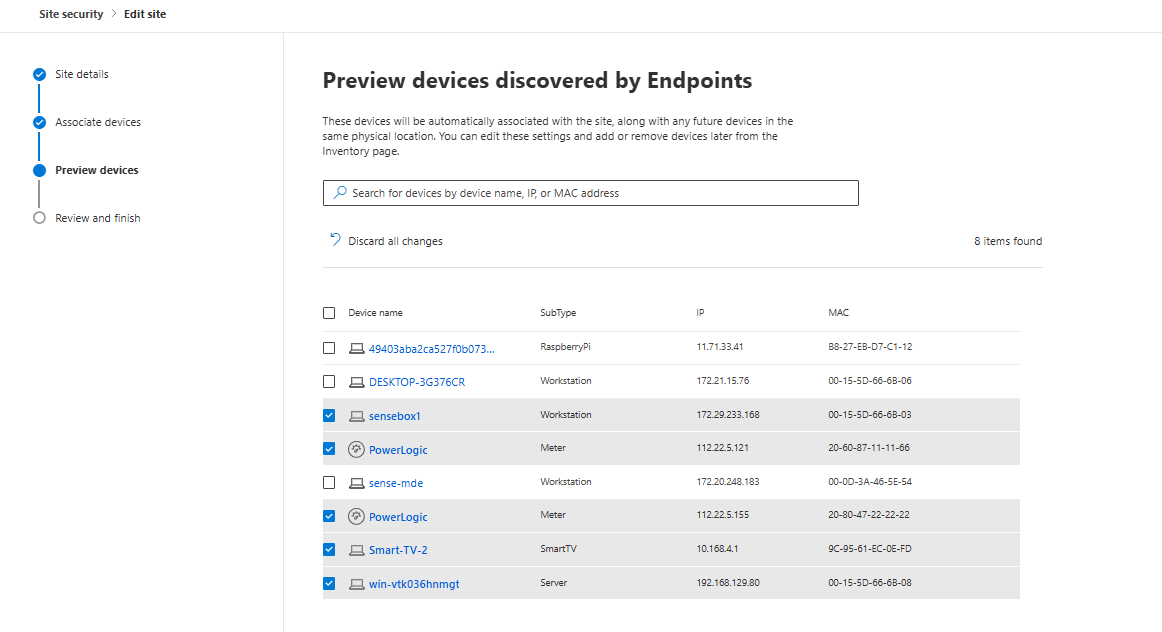Click the meter icon for PowerLogic 112.22.5.121

pyautogui.click(x=356, y=450)
